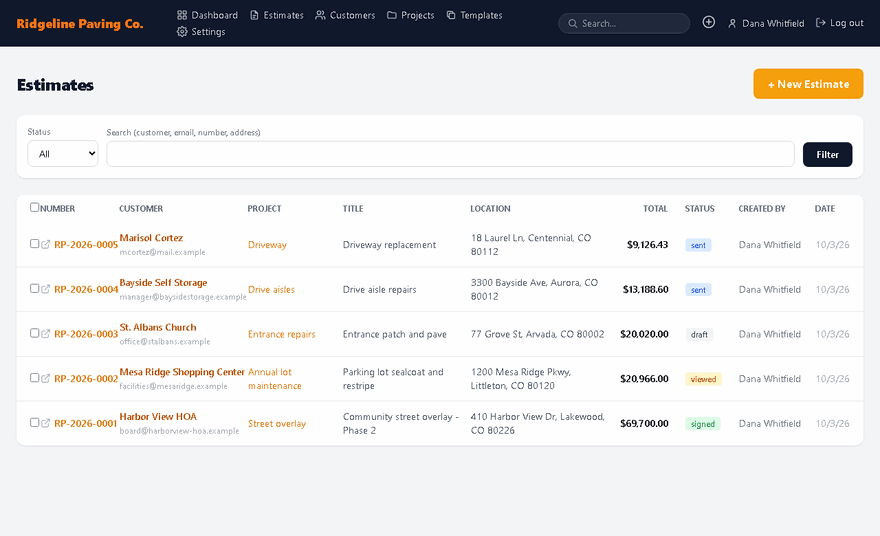The height and width of the screenshot is (536, 880).
Task: Click the sent status badge for RP-2026-0005
Action: click(698, 245)
